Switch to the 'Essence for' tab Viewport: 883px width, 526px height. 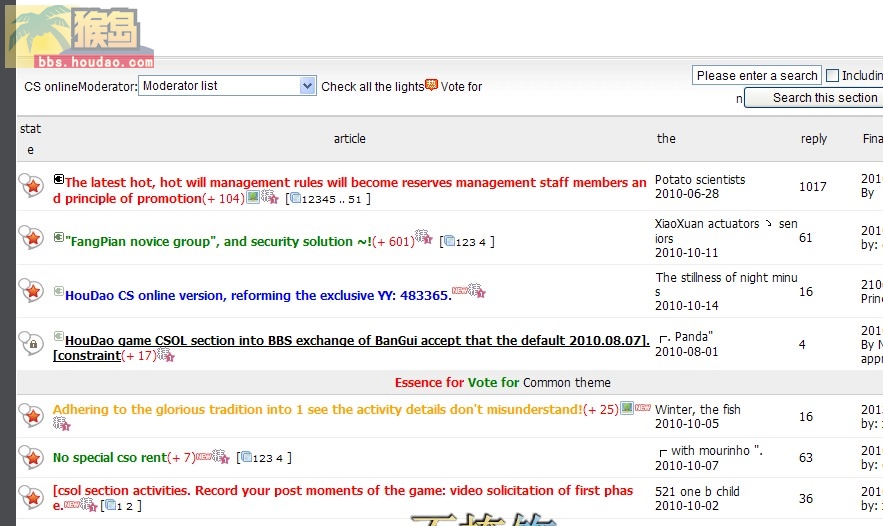429,383
